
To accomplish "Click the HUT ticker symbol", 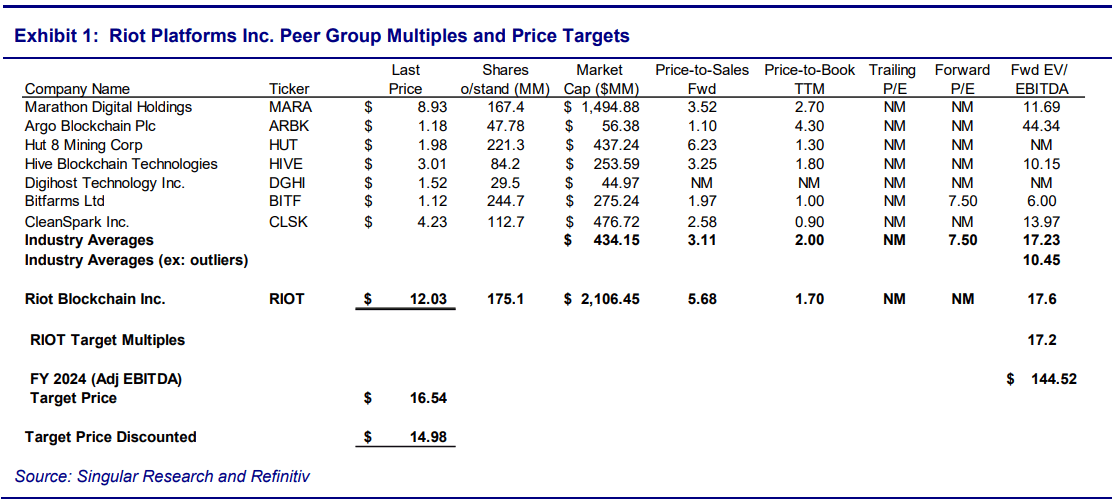I will 283,145.
